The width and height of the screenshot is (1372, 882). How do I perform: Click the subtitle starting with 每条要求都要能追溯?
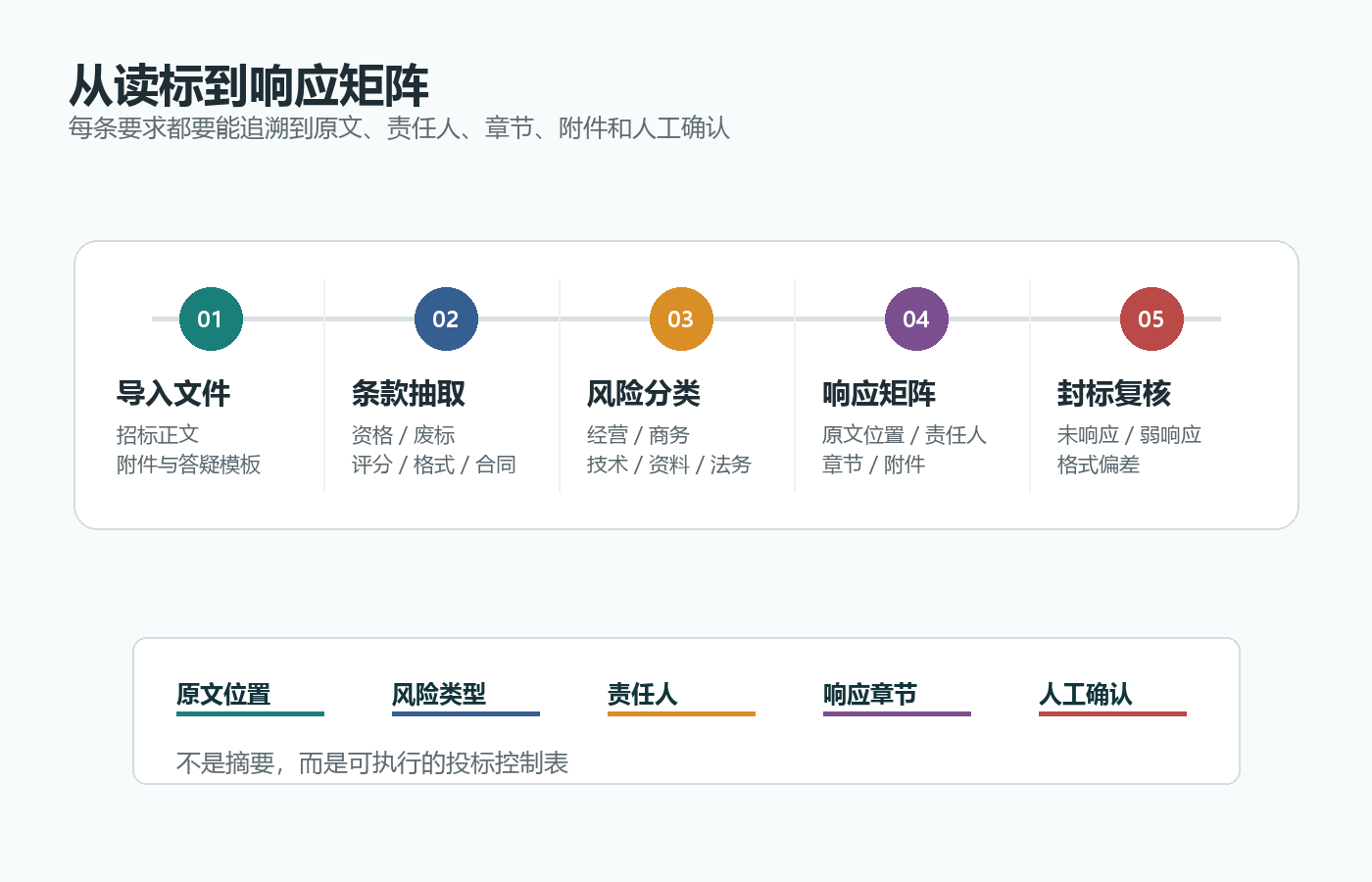coord(399,128)
